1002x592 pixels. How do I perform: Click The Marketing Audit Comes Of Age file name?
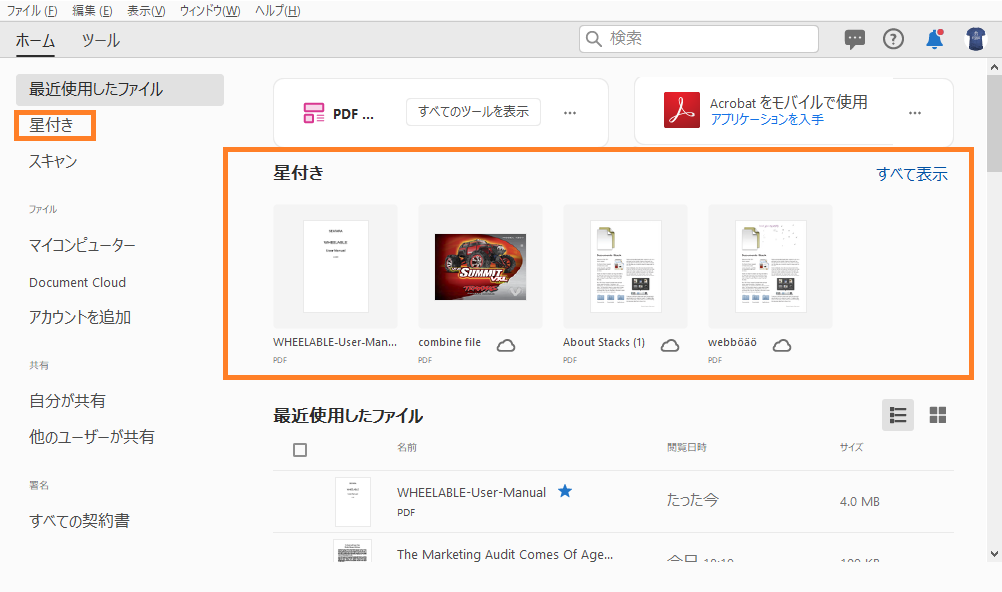click(505, 554)
